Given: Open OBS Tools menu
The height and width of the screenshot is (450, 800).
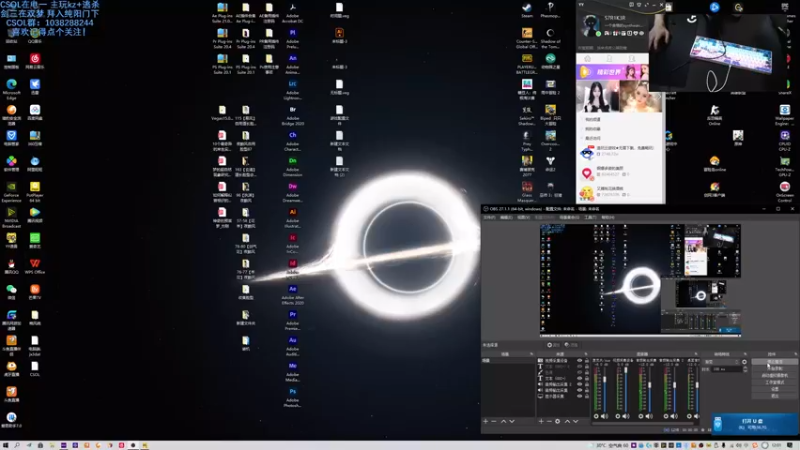Looking at the screenshot, I should pos(590,217).
